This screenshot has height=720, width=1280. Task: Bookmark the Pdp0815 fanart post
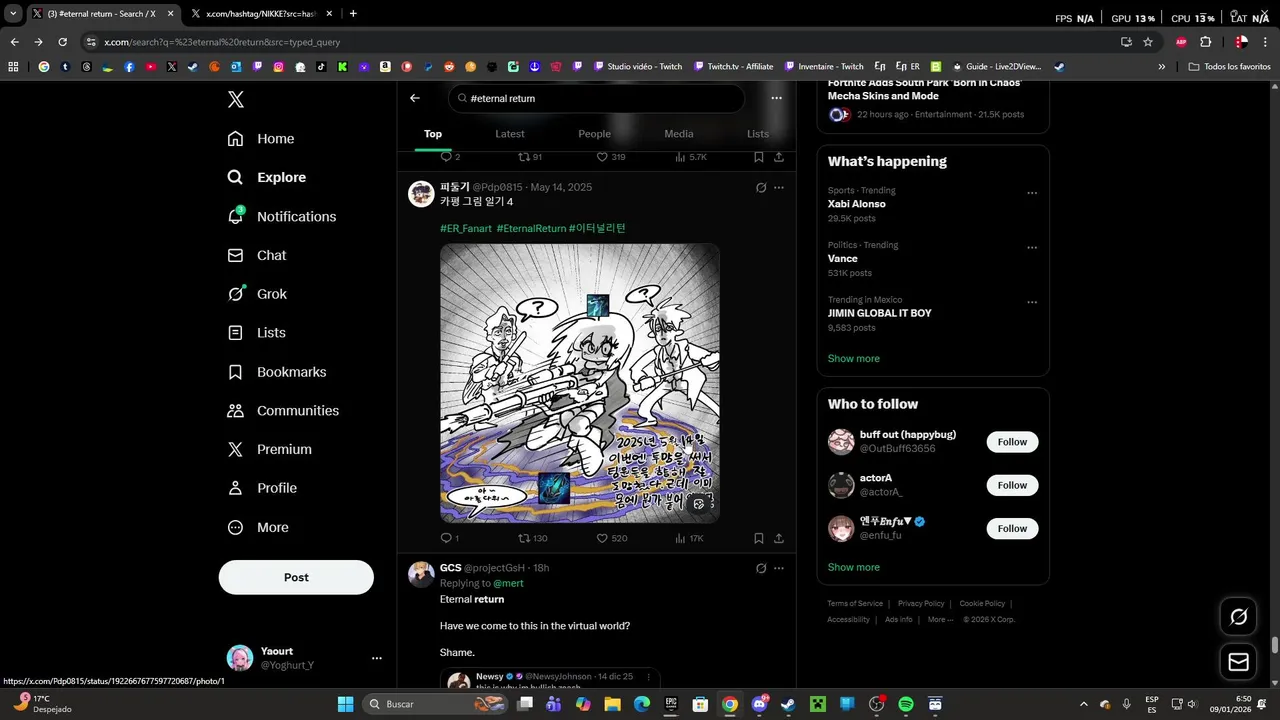point(759,538)
